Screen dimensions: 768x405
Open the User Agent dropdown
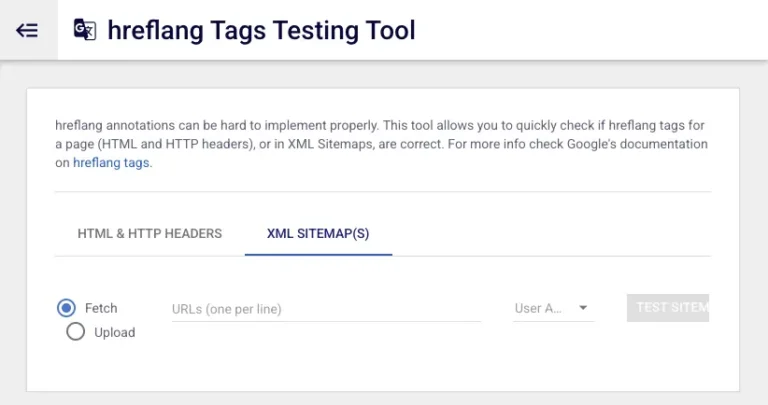tap(553, 308)
